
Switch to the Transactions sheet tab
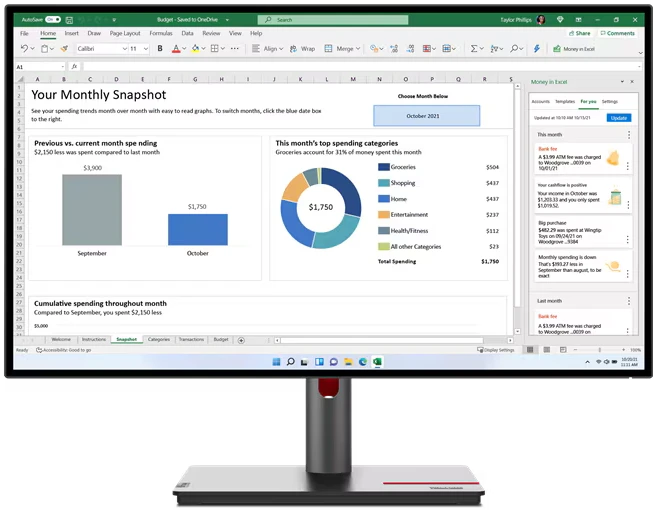[191, 340]
